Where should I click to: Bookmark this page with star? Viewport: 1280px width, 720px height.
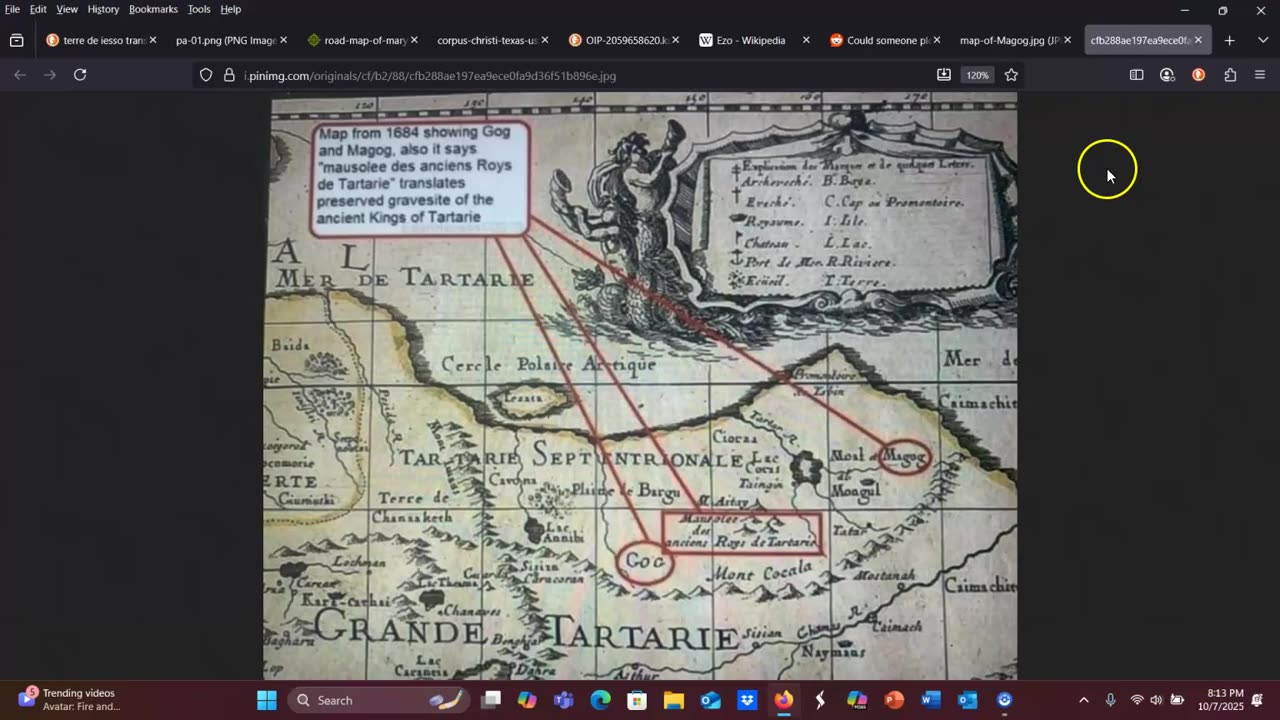pyautogui.click(x=1011, y=75)
